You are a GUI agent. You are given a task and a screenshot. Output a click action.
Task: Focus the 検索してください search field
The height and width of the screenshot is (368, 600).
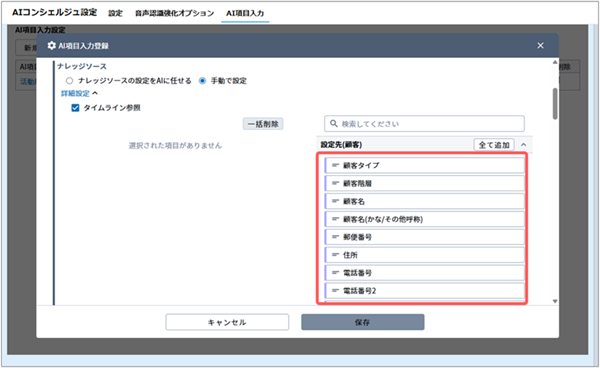tap(424, 124)
